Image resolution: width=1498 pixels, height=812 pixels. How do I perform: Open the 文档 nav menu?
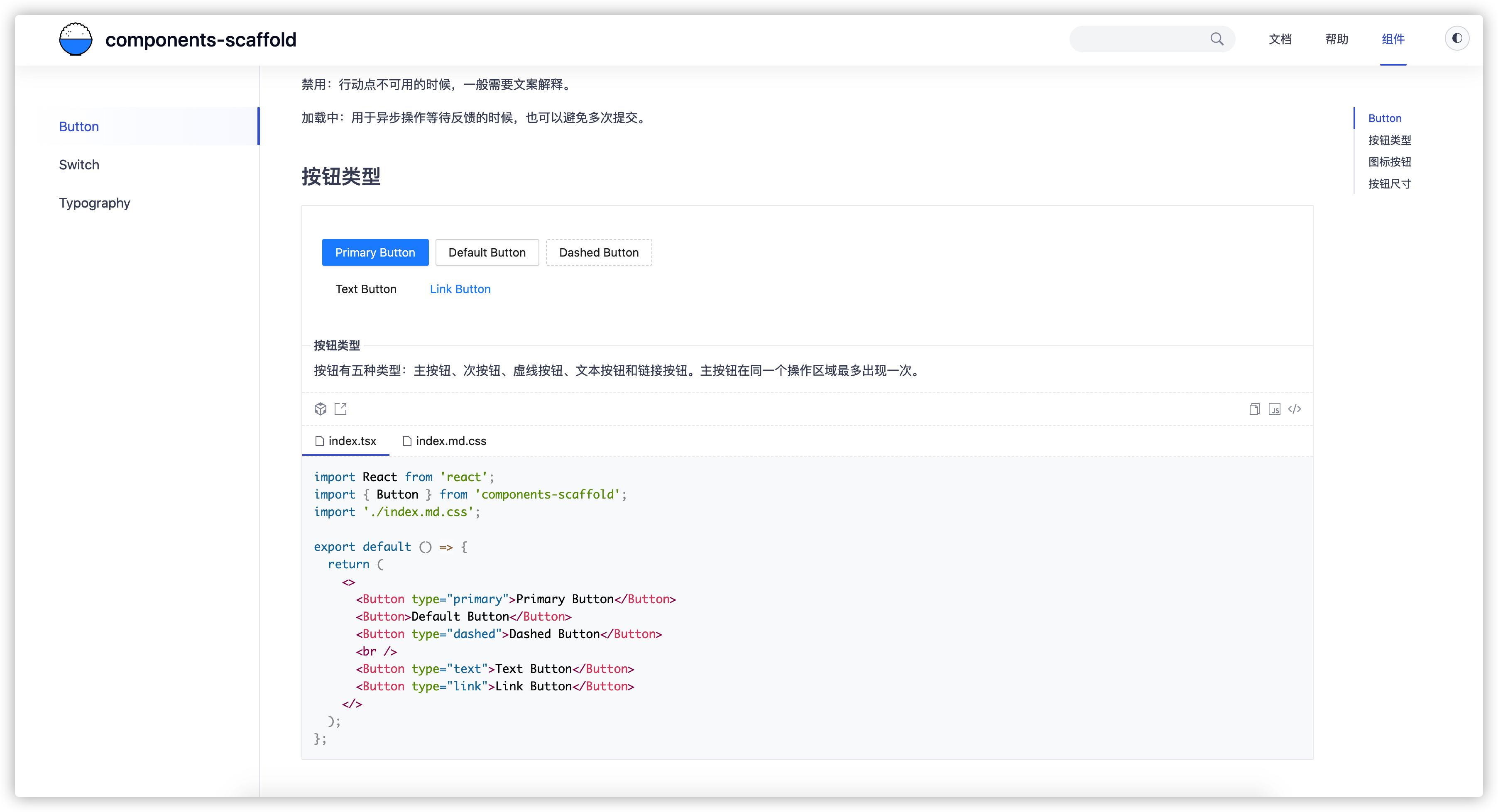tap(1280, 39)
